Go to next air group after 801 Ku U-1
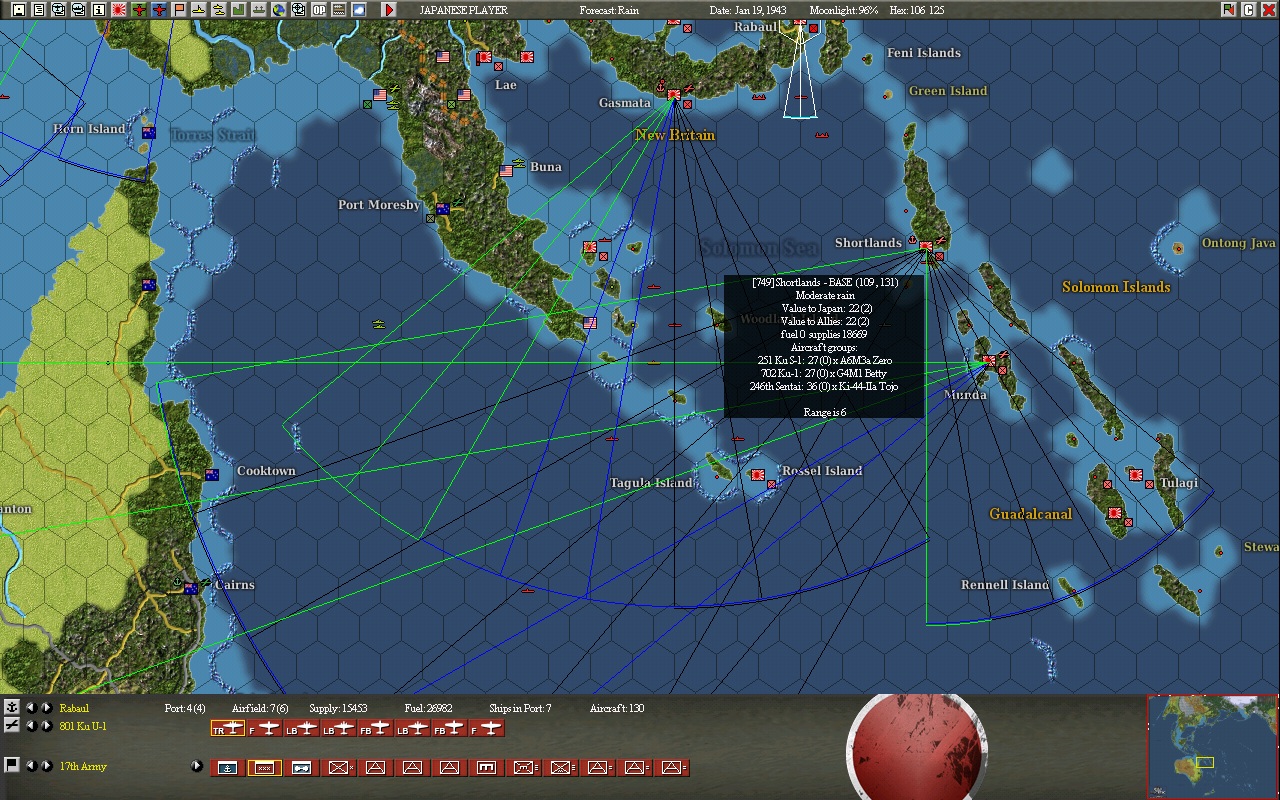The height and width of the screenshot is (800, 1280). [46, 726]
